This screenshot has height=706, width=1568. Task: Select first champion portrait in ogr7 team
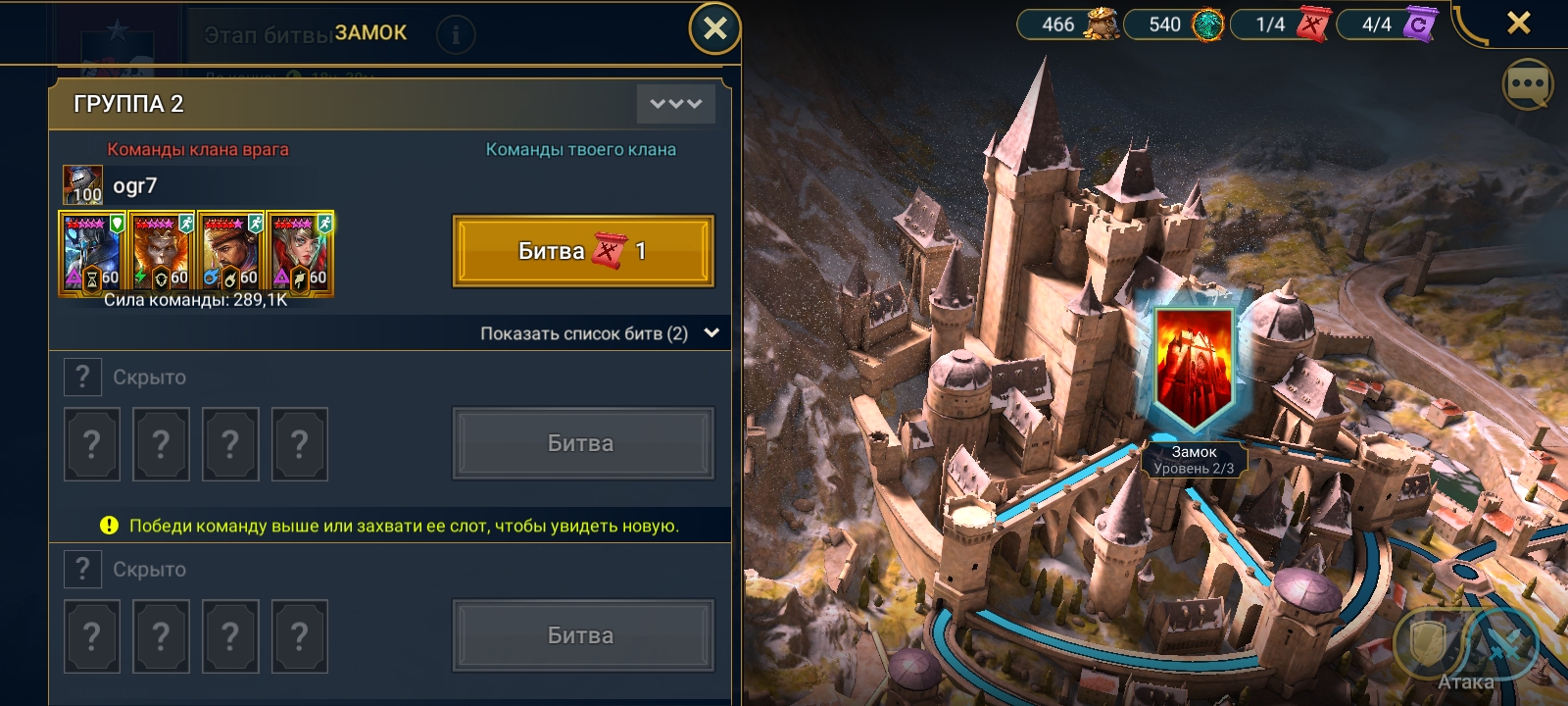click(92, 253)
